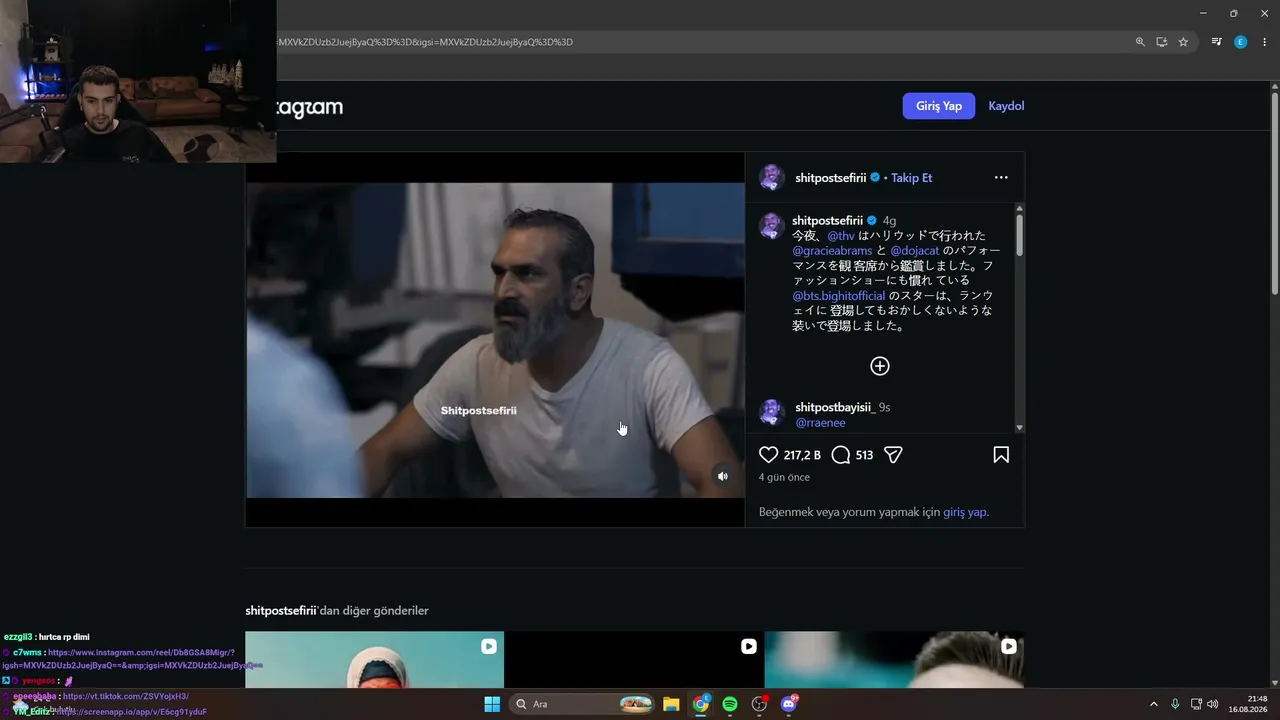Click the 217,2 B likes count

point(802,455)
